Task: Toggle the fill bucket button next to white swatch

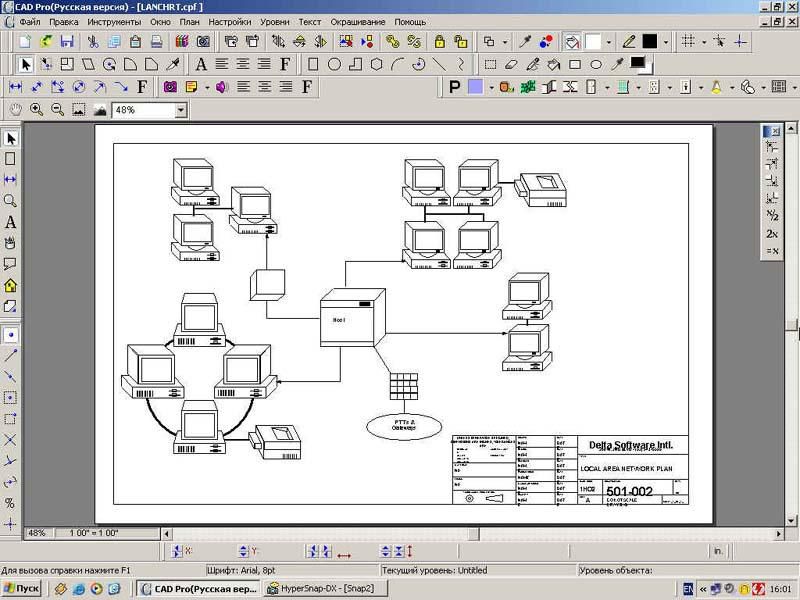Action: (x=572, y=42)
